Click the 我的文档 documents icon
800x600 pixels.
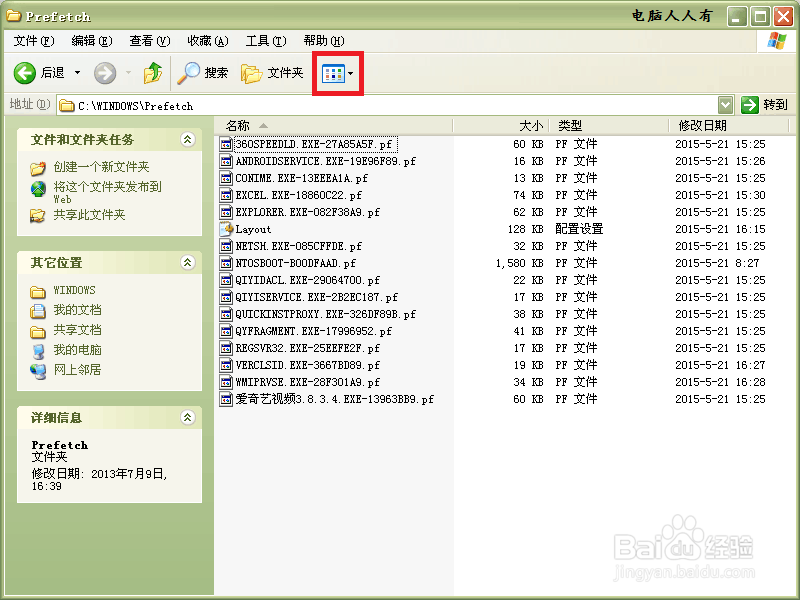pos(38,311)
